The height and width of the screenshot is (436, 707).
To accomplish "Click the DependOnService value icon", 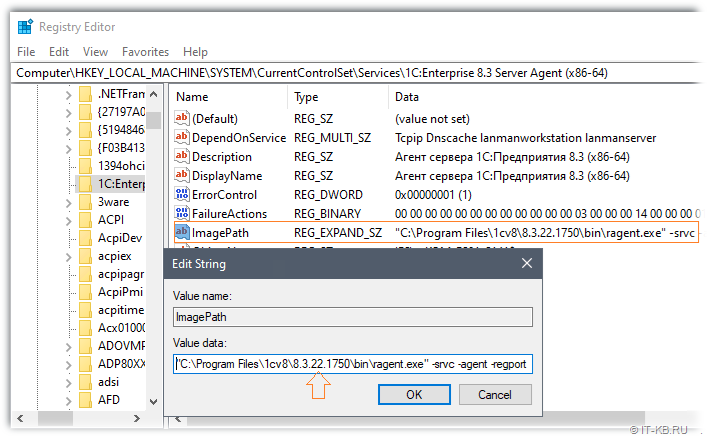I will pos(182,137).
